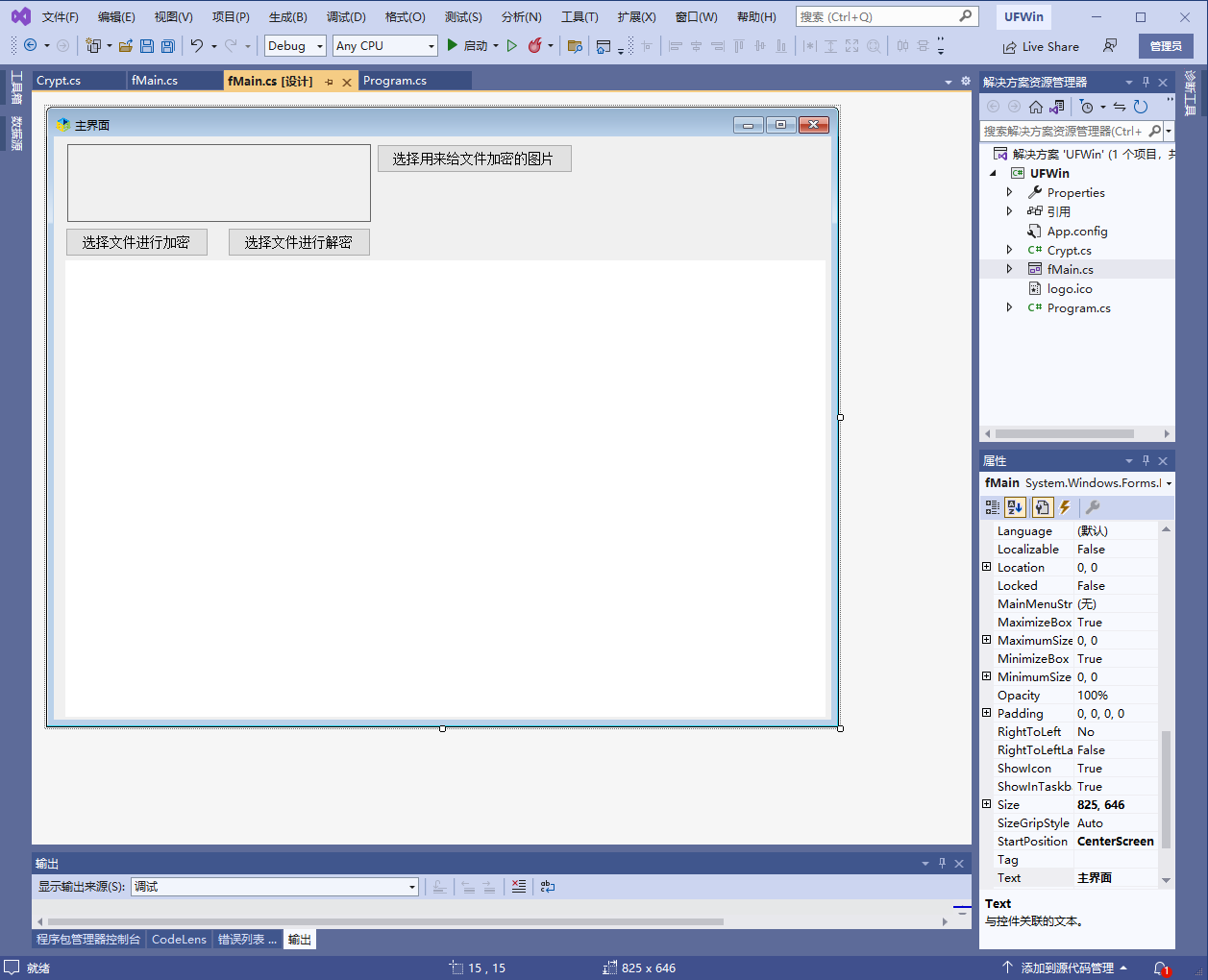This screenshot has width=1208, height=980.
Task: Click the 选择文件进行加密 button on the form
Action: 136,242
